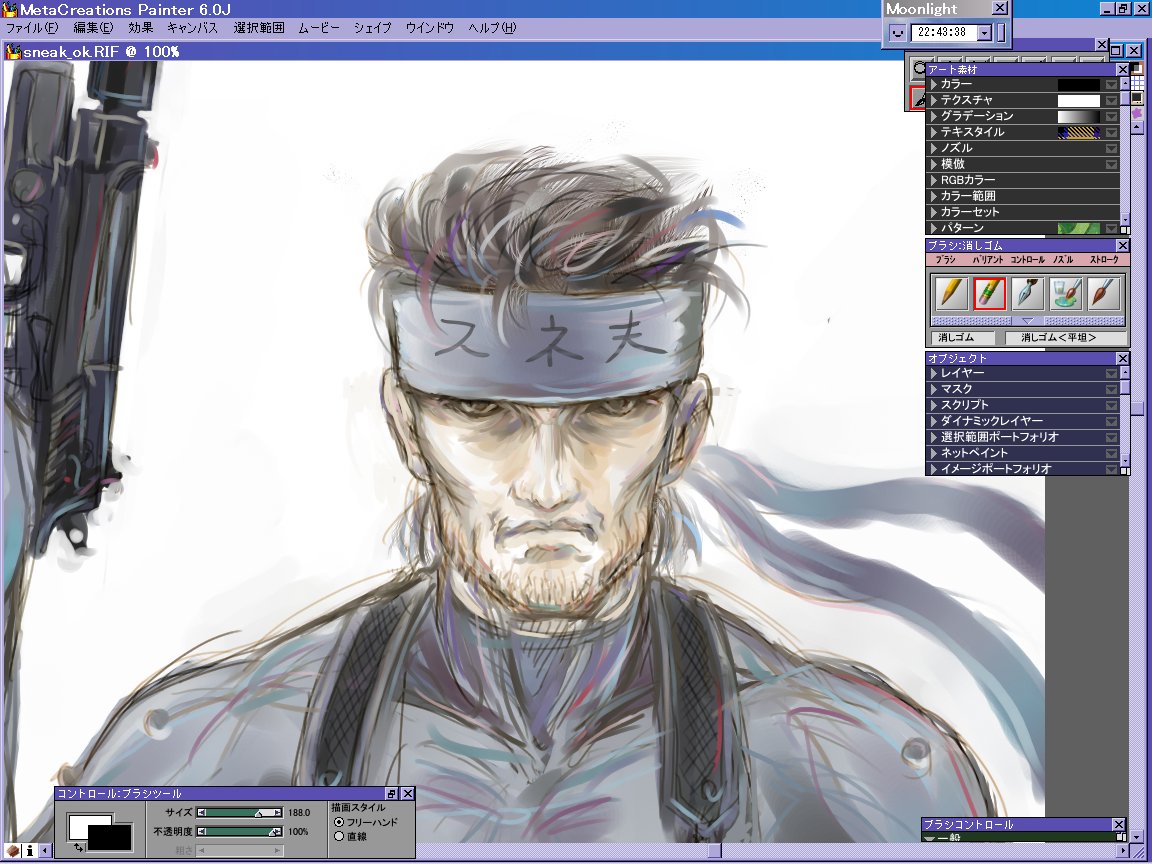Click the canvas horizontal scroll left arrow
This screenshot has width=1152, height=864.
click(x=46, y=851)
